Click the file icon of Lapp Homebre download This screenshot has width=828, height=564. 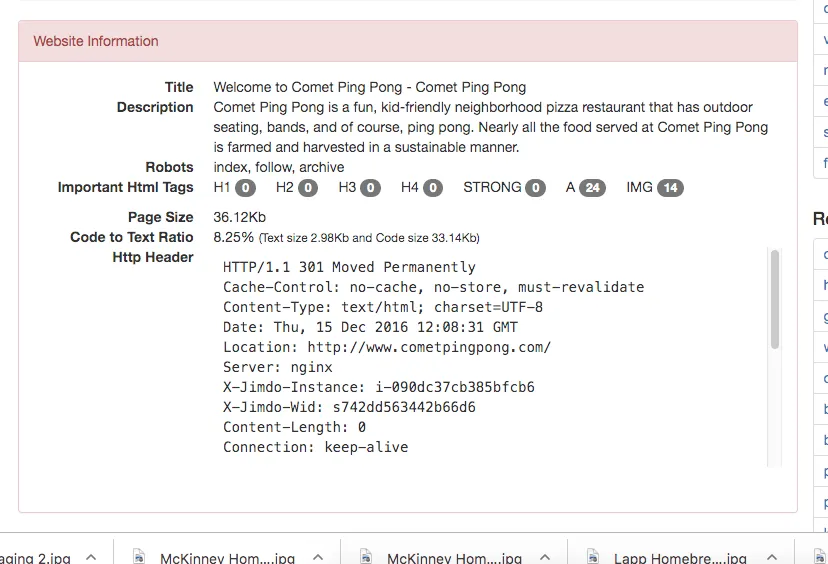593,557
